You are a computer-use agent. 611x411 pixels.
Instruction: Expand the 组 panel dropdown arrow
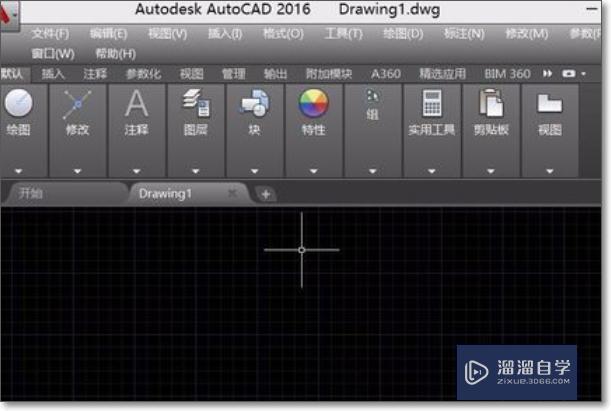click(x=373, y=171)
